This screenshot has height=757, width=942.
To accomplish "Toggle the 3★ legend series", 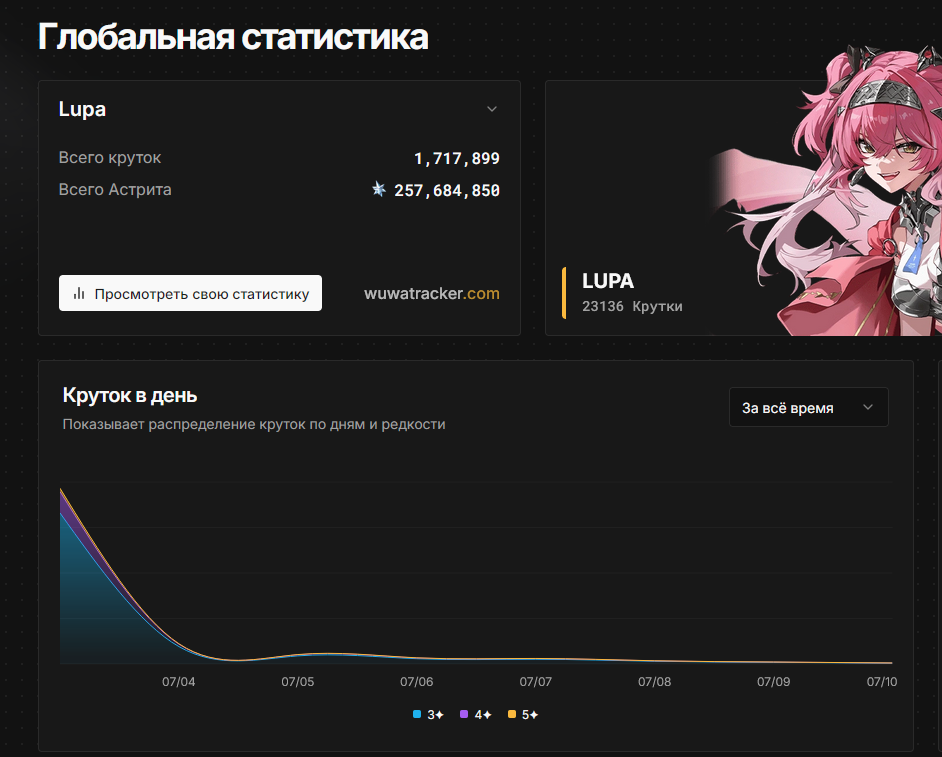I will [428, 714].
